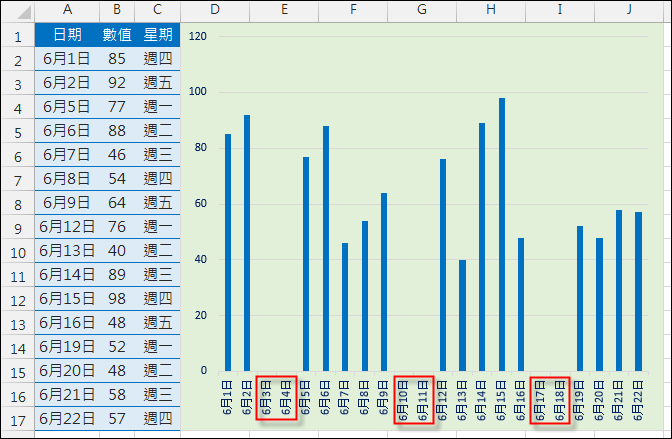Click the chart axis label 6月18日

click(560, 400)
